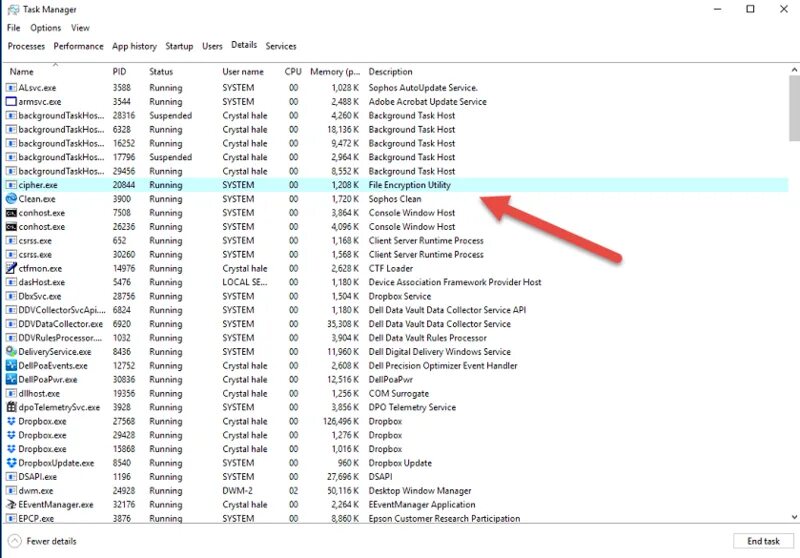This screenshot has width=800, height=558.
Task: Click the DbxSvc.exe process icon
Action: [11, 296]
